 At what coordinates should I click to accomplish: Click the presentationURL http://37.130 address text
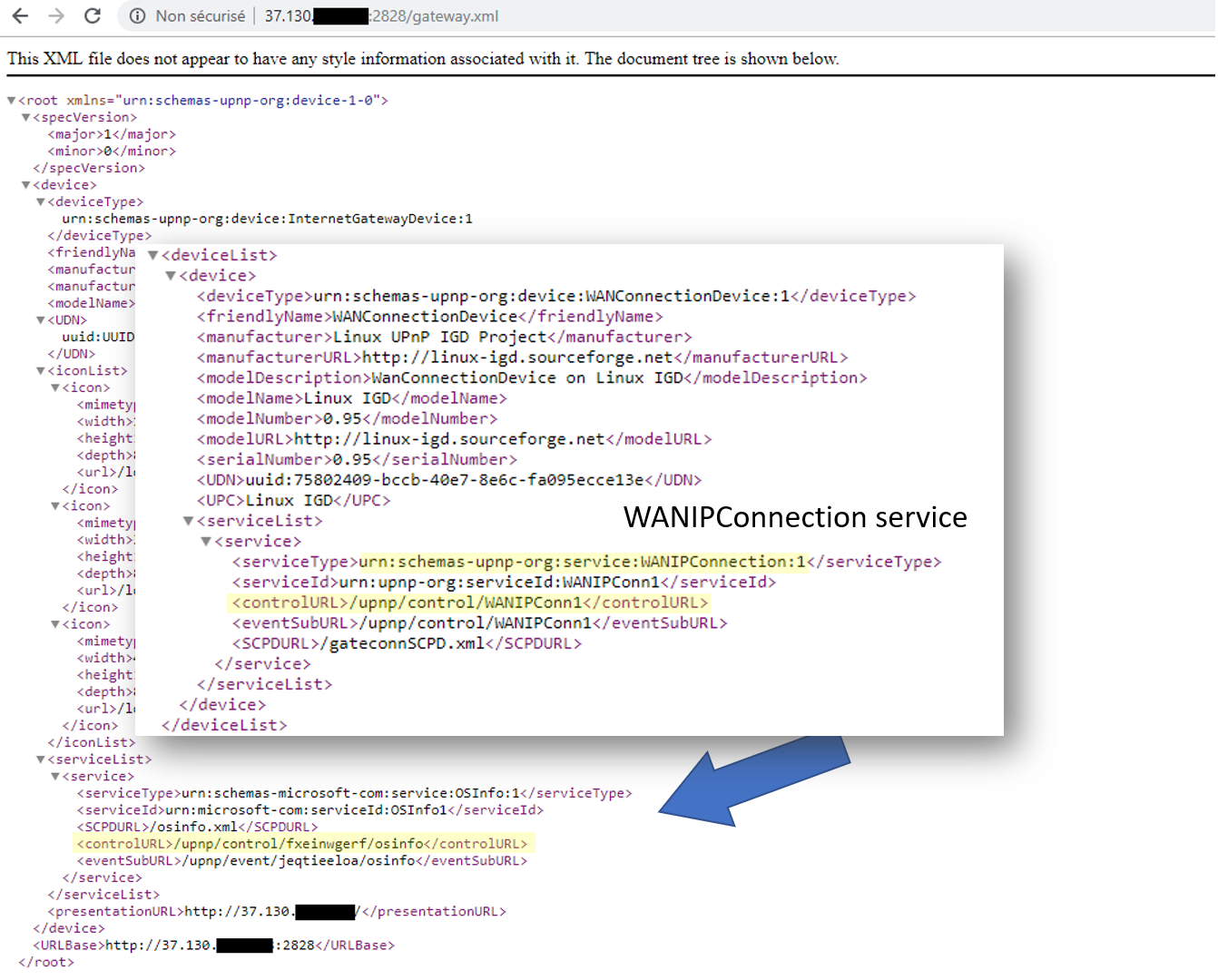coord(238,912)
